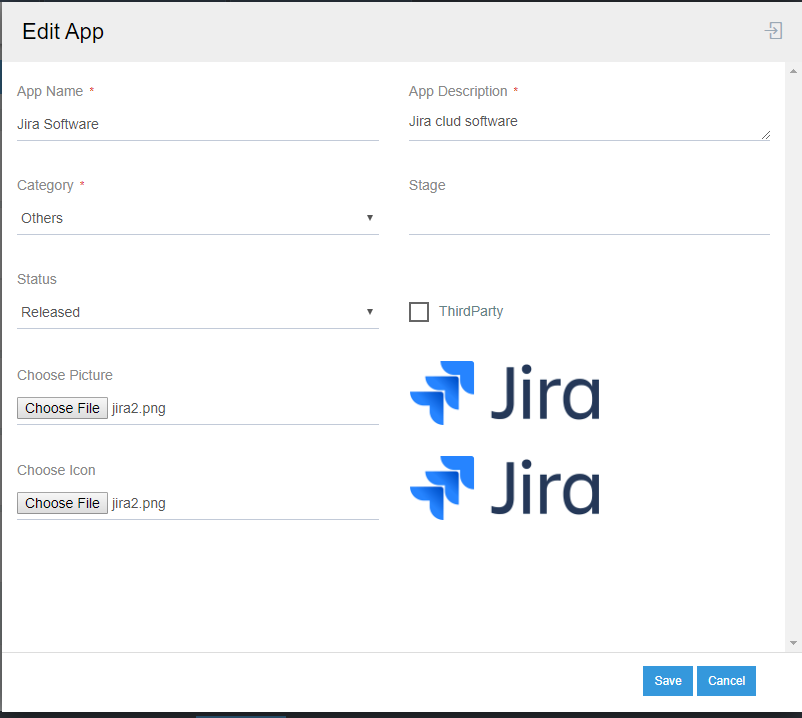
Task: Choose File under Choose Icon
Action: coord(62,503)
